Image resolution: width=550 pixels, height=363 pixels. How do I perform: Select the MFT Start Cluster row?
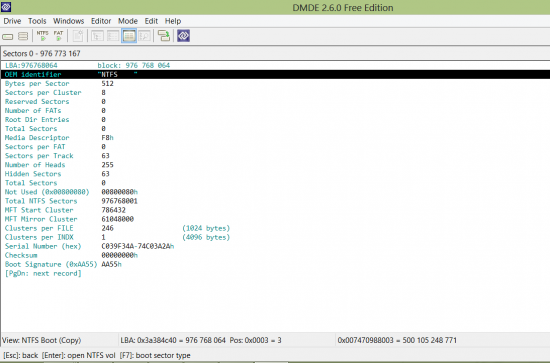(x=275, y=210)
